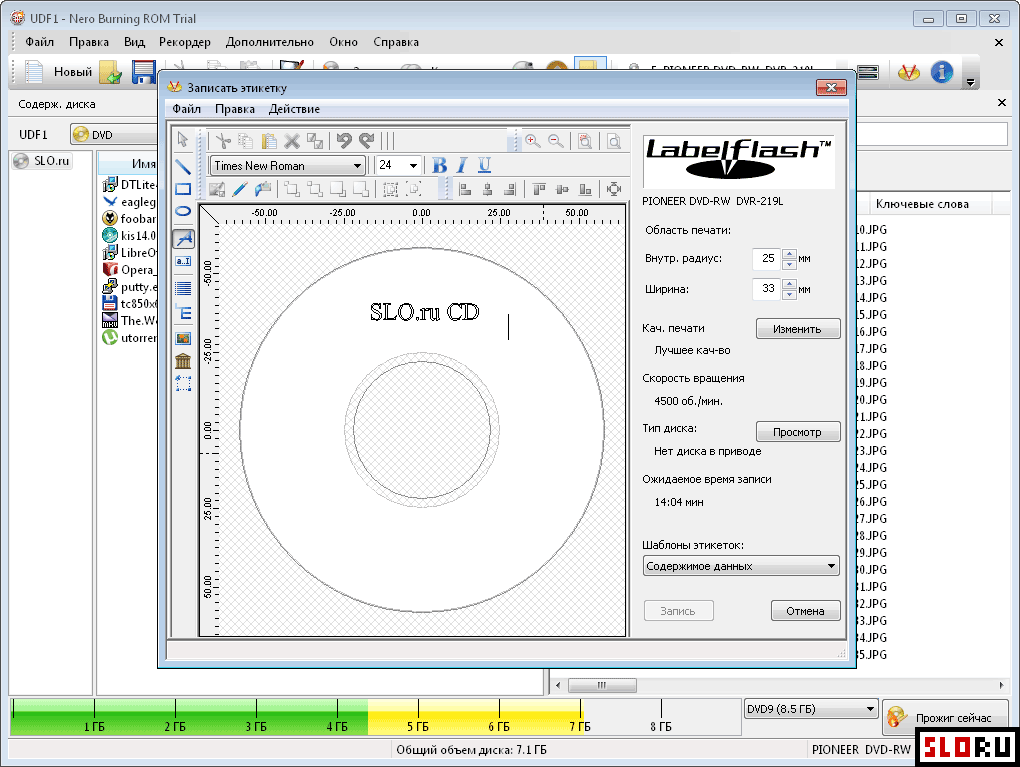Select the Ellipse drawing tool
The width and height of the screenshot is (1020, 767).
tap(183, 211)
